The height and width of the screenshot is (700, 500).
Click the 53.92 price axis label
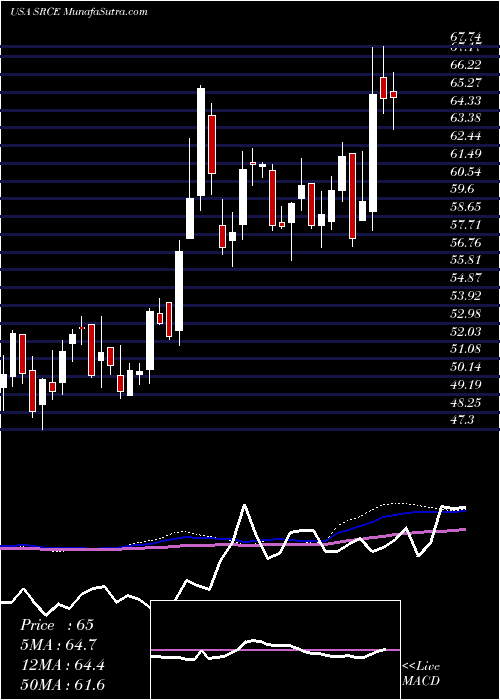[466, 296]
